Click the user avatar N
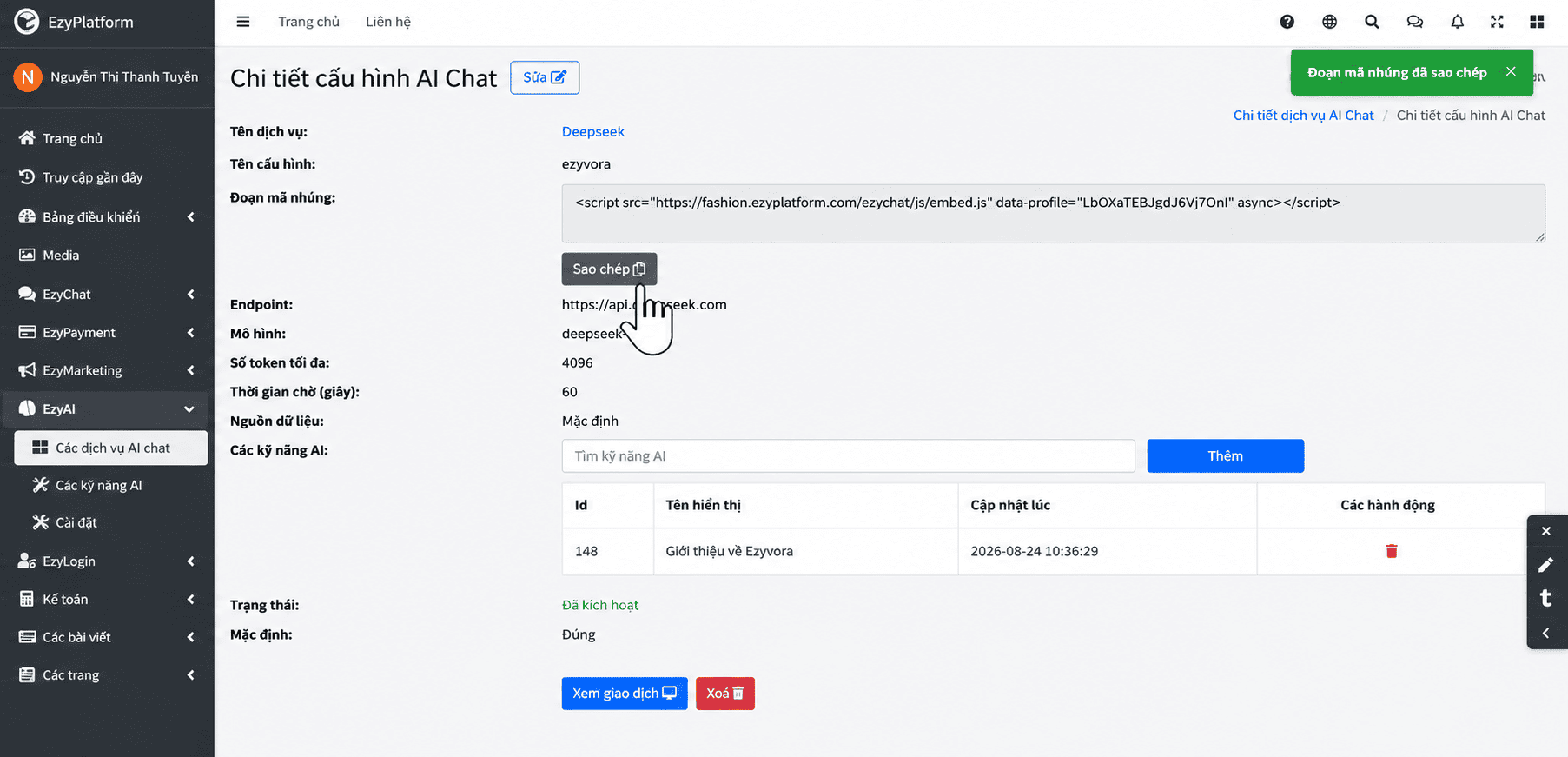 point(28,77)
